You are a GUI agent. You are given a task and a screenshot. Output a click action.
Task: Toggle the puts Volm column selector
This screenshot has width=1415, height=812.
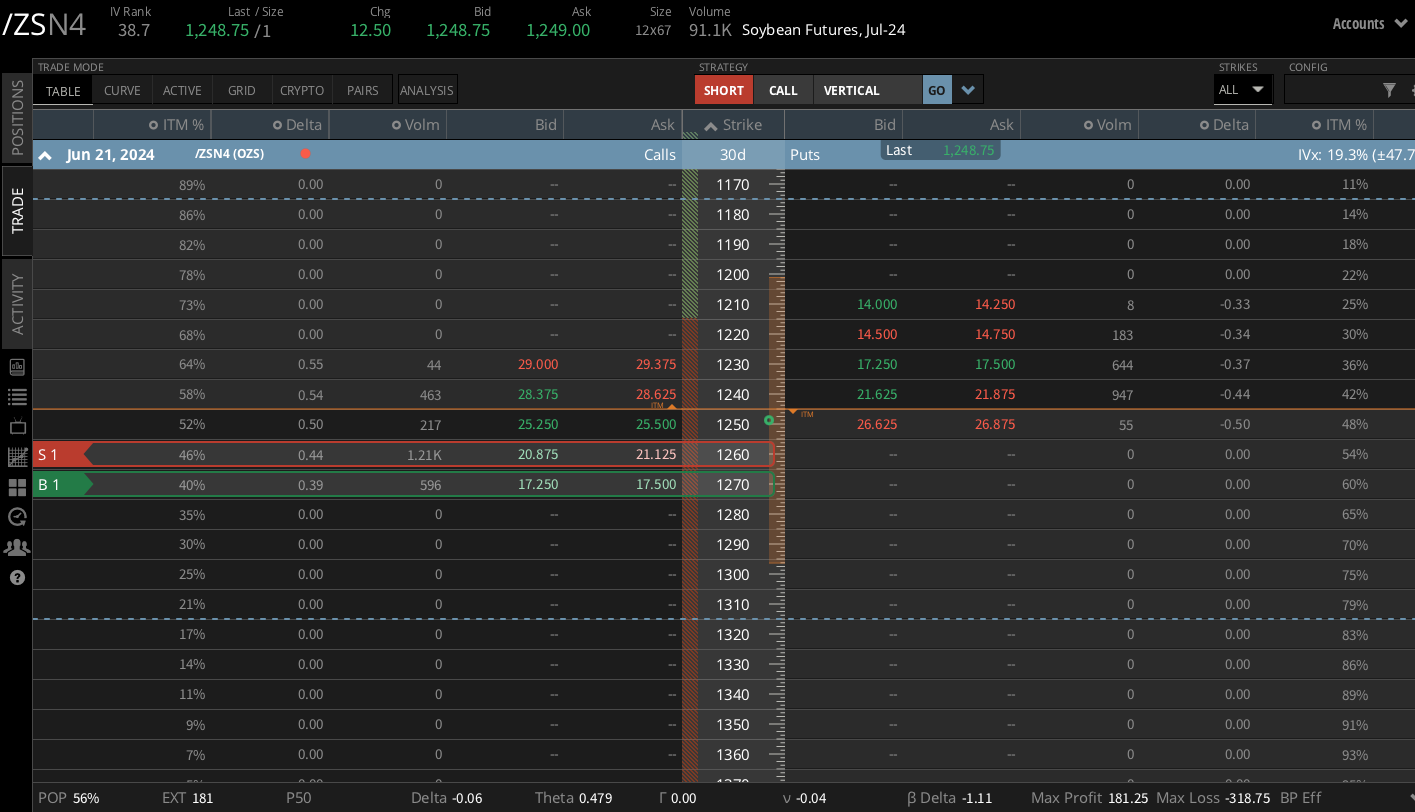click(1089, 125)
